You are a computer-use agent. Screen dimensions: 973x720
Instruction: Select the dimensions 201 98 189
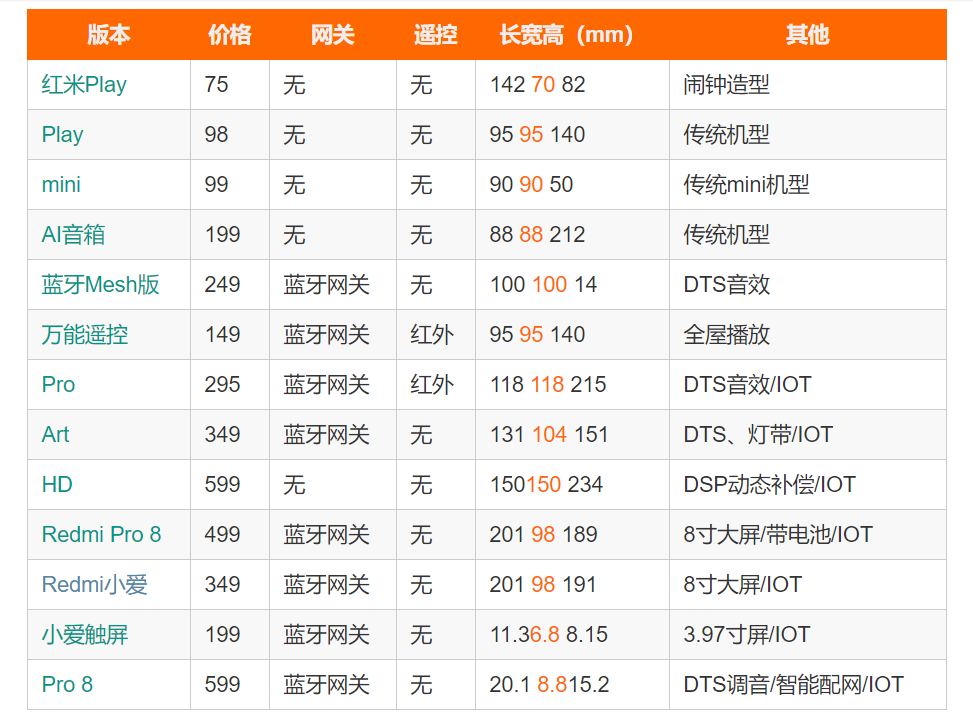click(544, 534)
